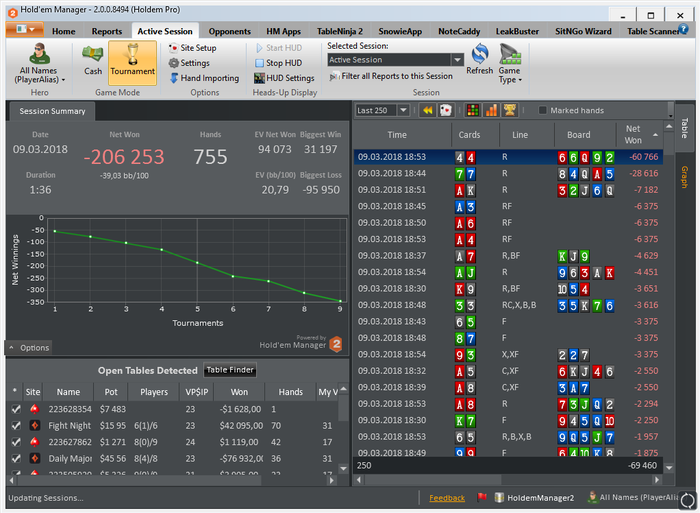Click the red flag icon in status bar
Viewport: 700px width, 513px height.
[482, 497]
